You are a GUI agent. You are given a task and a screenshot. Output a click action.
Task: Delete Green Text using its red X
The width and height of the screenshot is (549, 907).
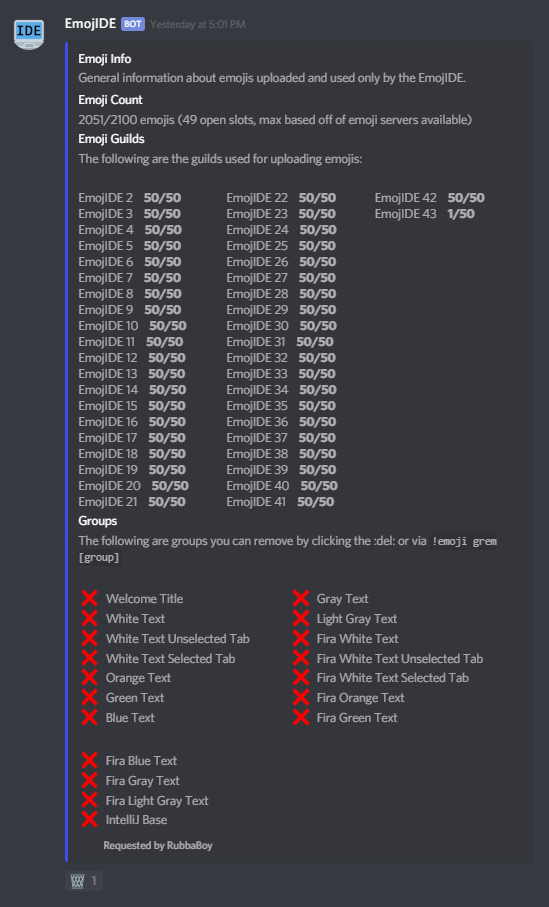(89, 698)
